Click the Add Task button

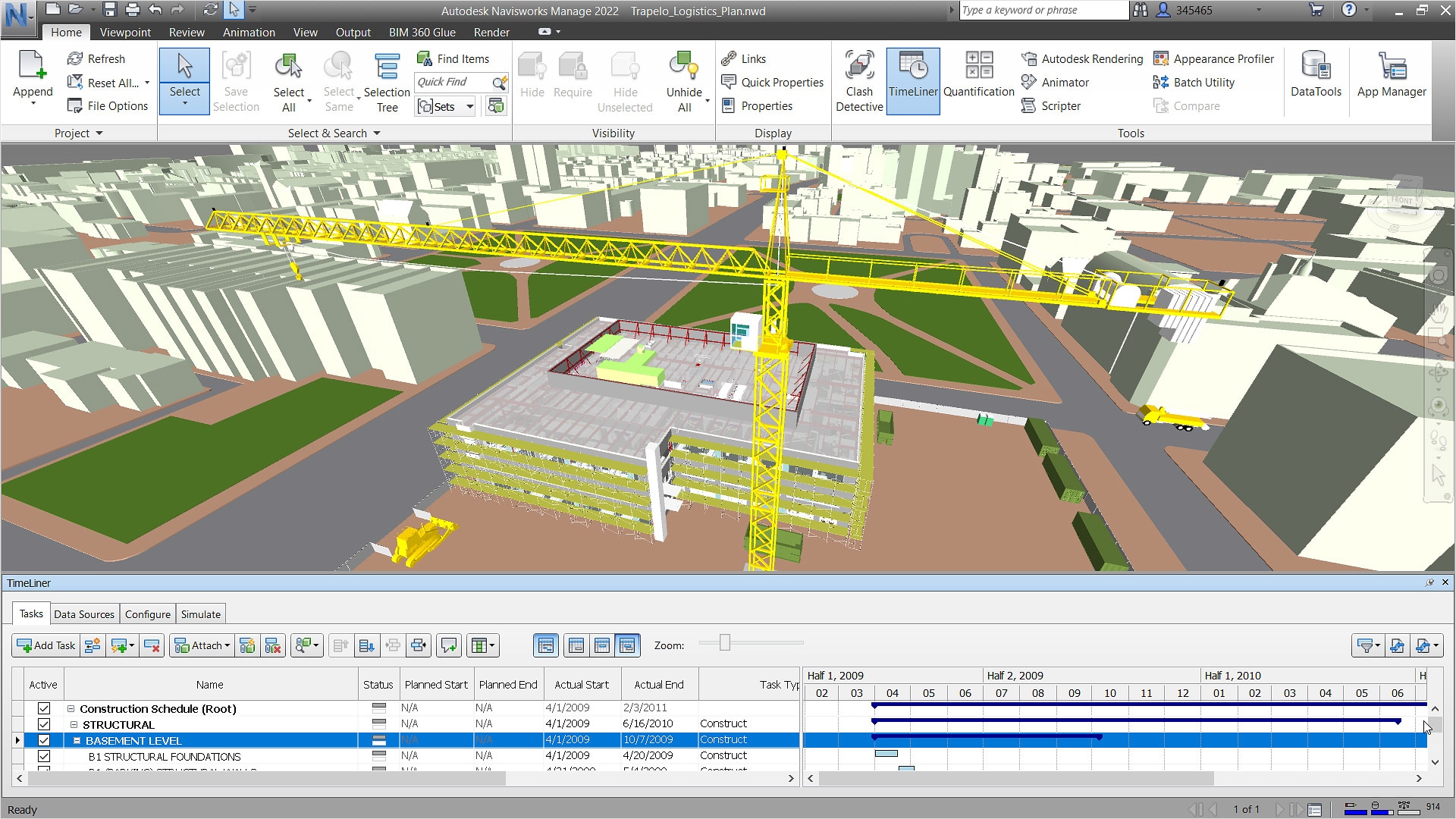(46, 645)
